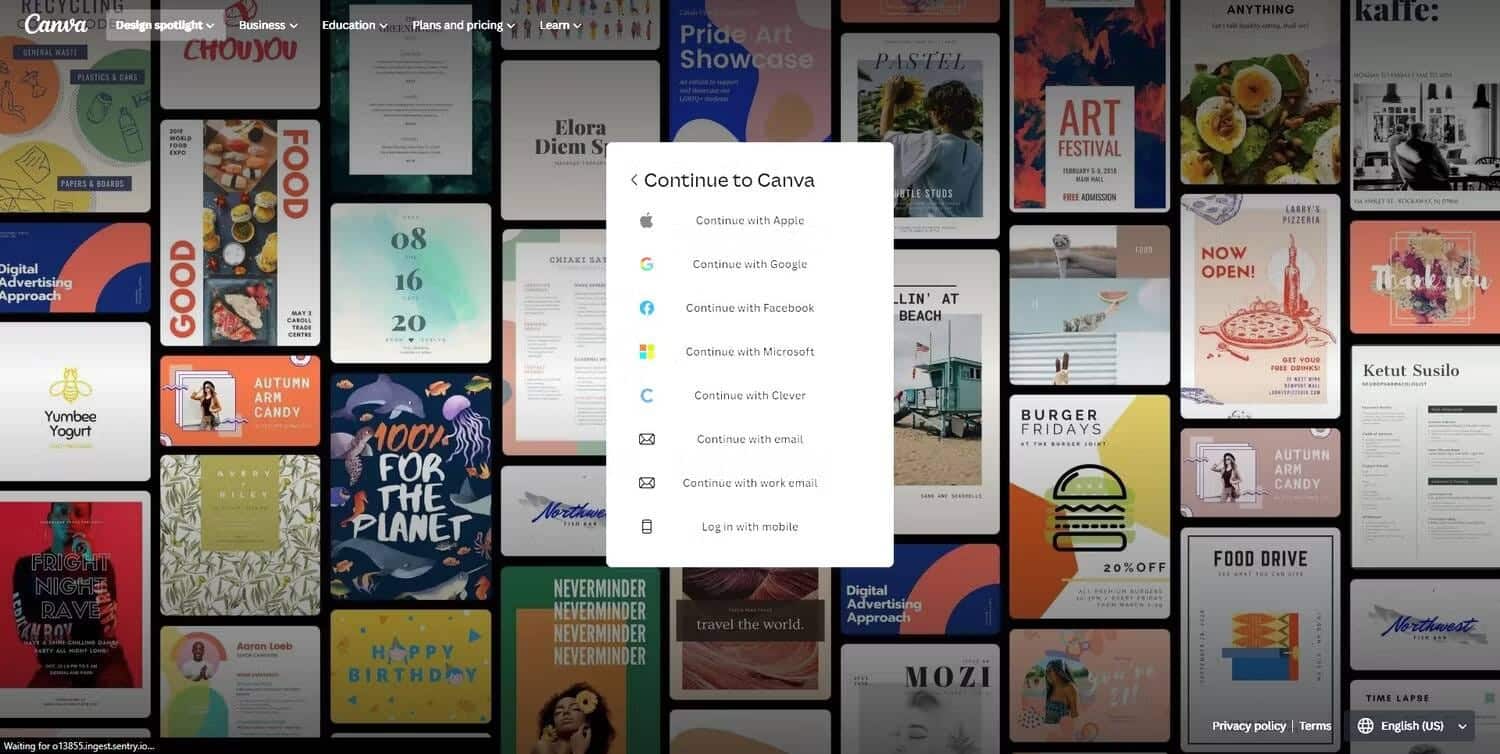1500x754 pixels.
Task: Open the Design spotlight menu
Action: pyautogui.click(x=165, y=25)
